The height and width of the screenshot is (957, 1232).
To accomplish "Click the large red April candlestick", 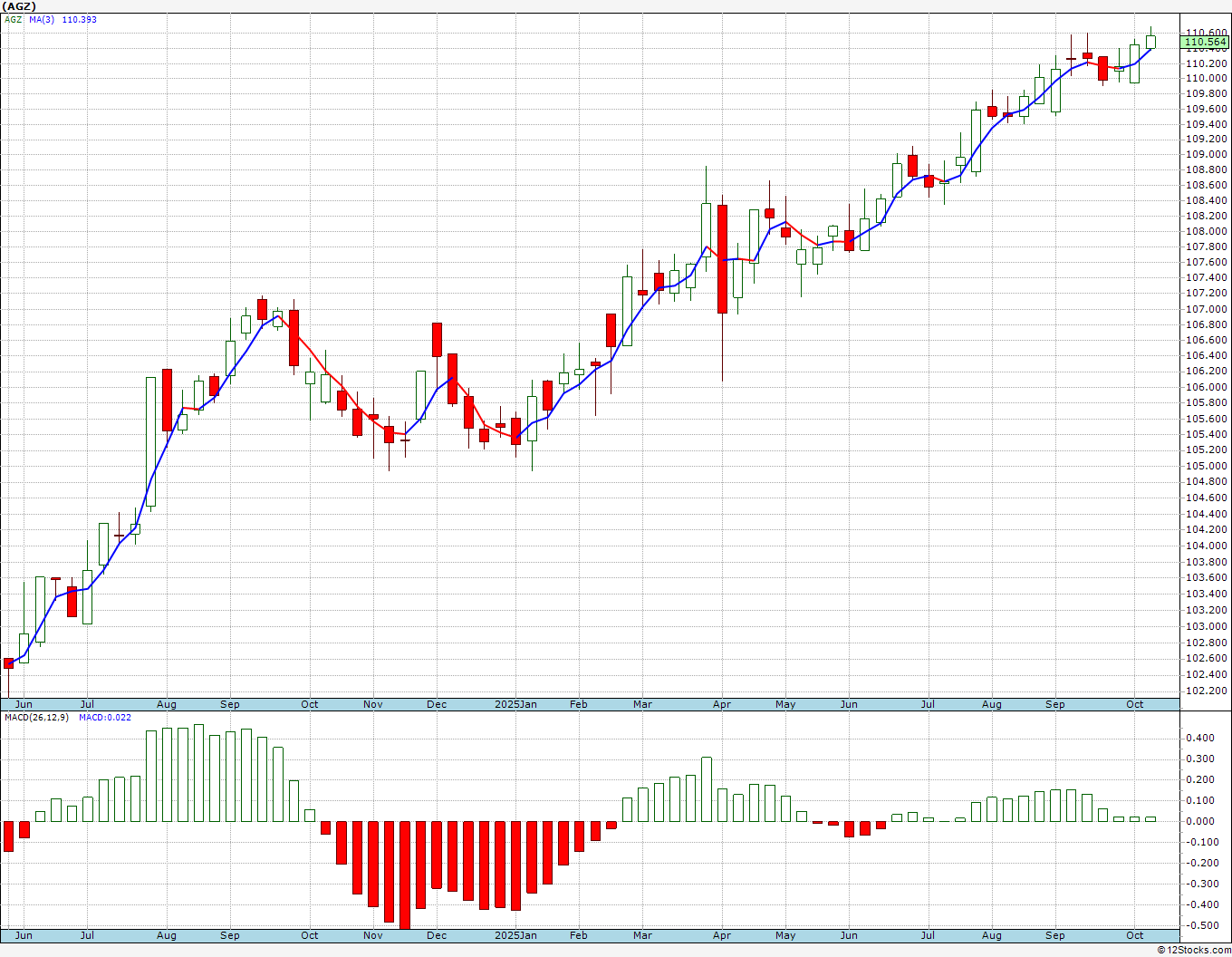I will (x=722, y=259).
